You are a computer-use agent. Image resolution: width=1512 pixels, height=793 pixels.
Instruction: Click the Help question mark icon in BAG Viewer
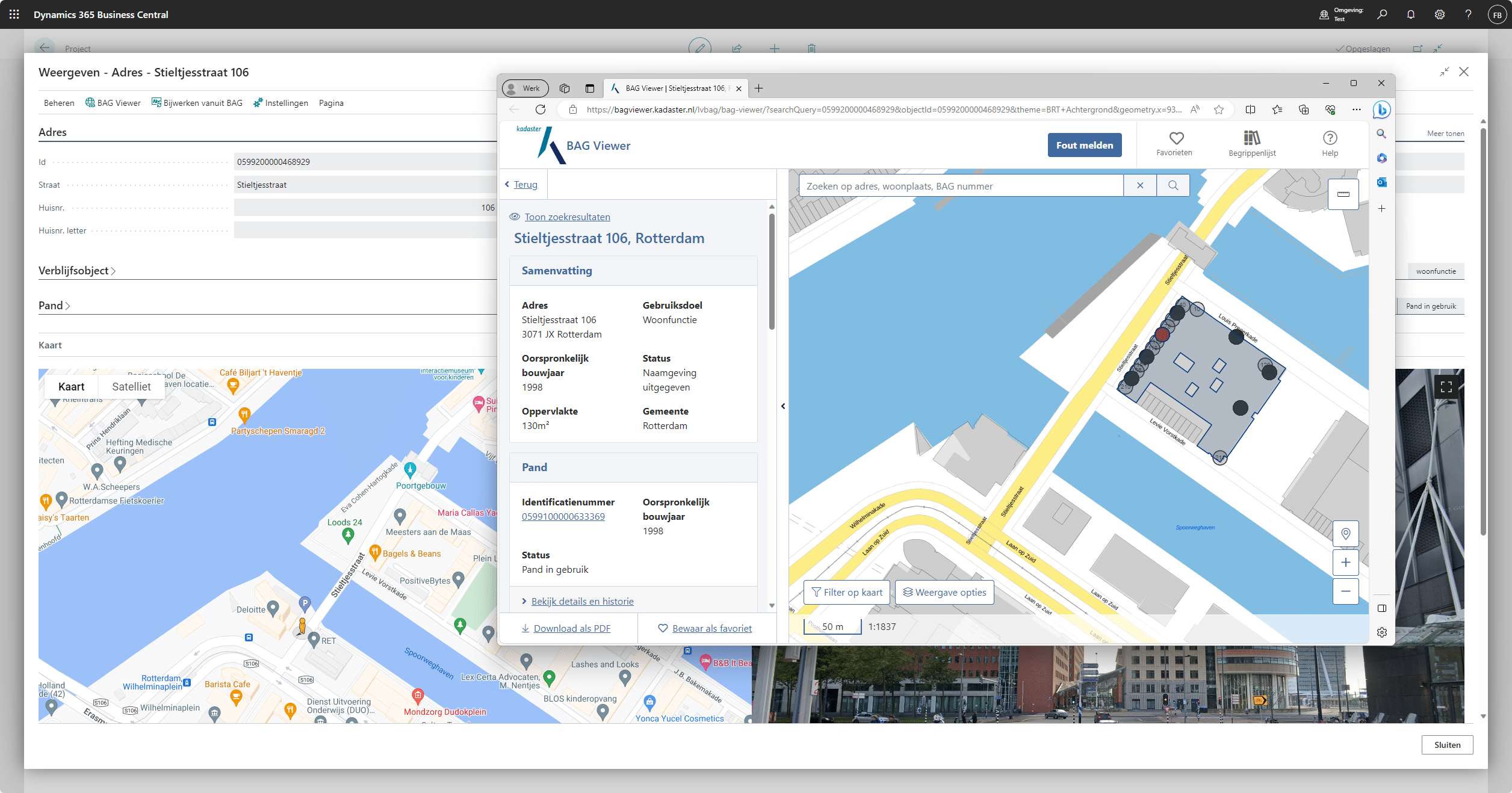[1330, 138]
